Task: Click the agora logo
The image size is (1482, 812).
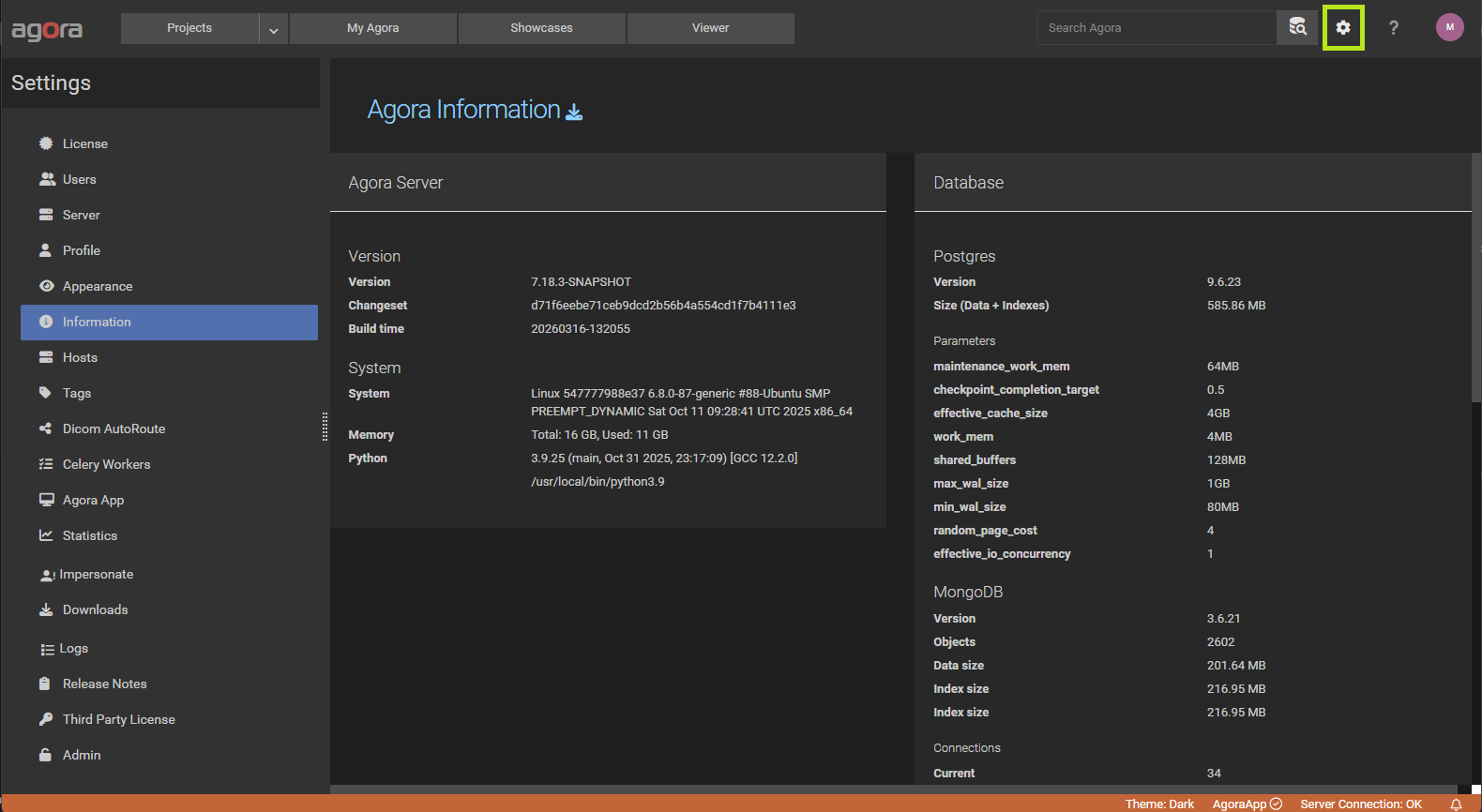Action: tap(47, 30)
